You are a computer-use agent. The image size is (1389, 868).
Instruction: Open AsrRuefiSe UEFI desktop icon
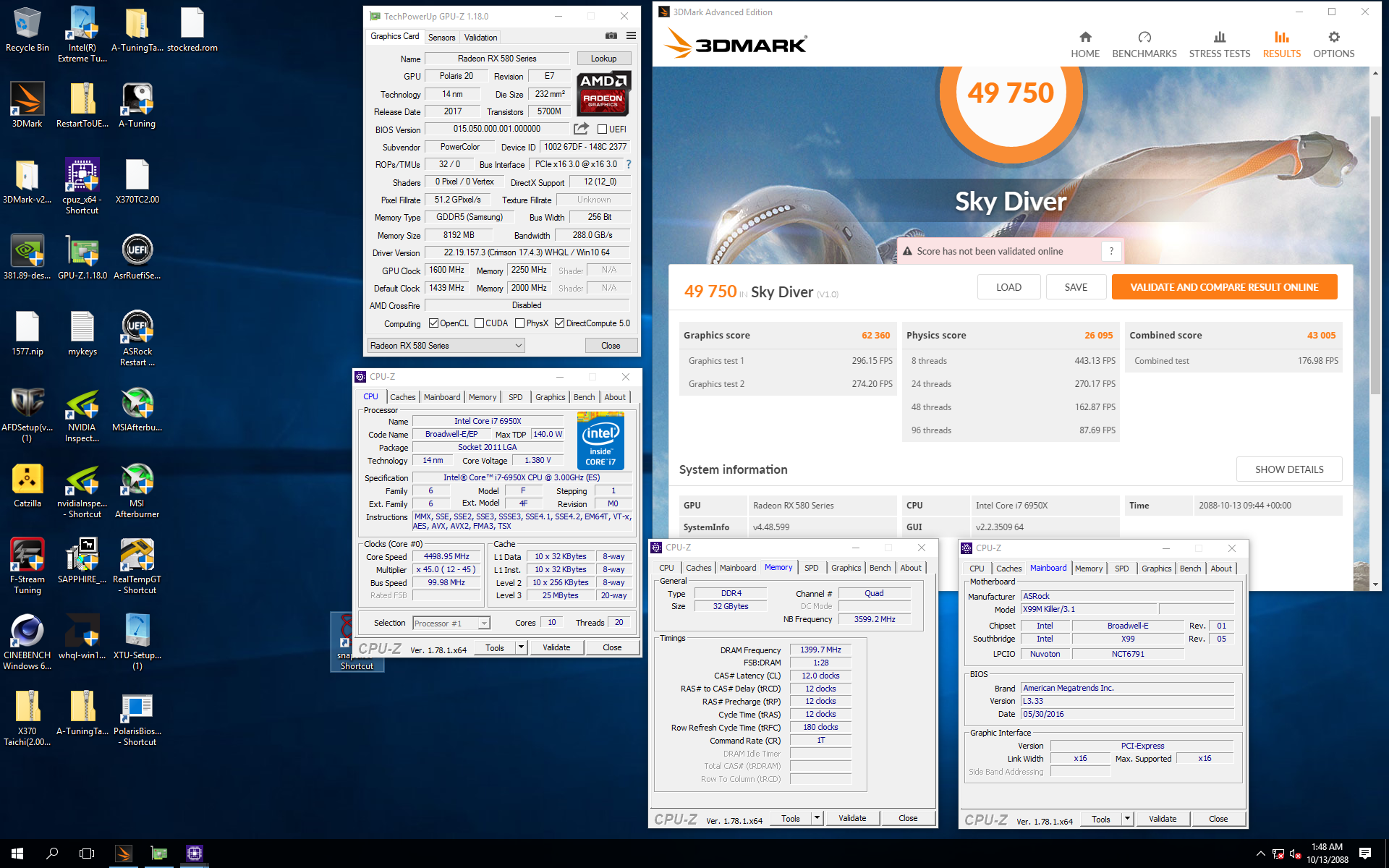[137, 257]
